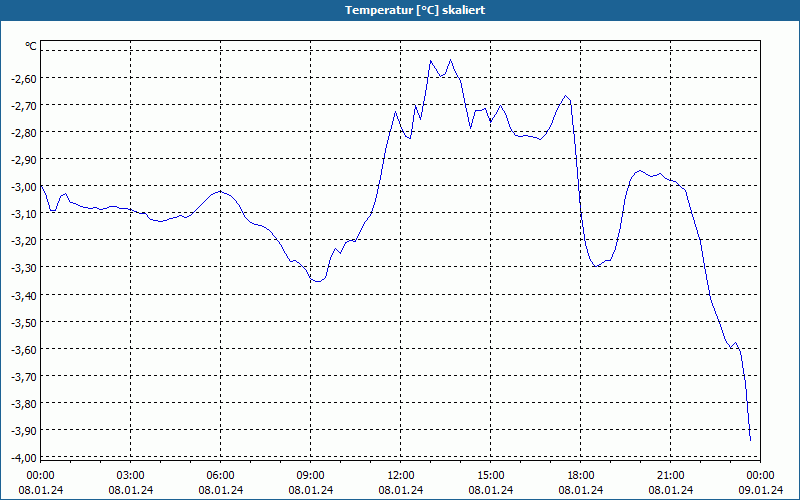
Task: Click the 08.01.24 date under 15:00
Action: [x=490, y=490]
